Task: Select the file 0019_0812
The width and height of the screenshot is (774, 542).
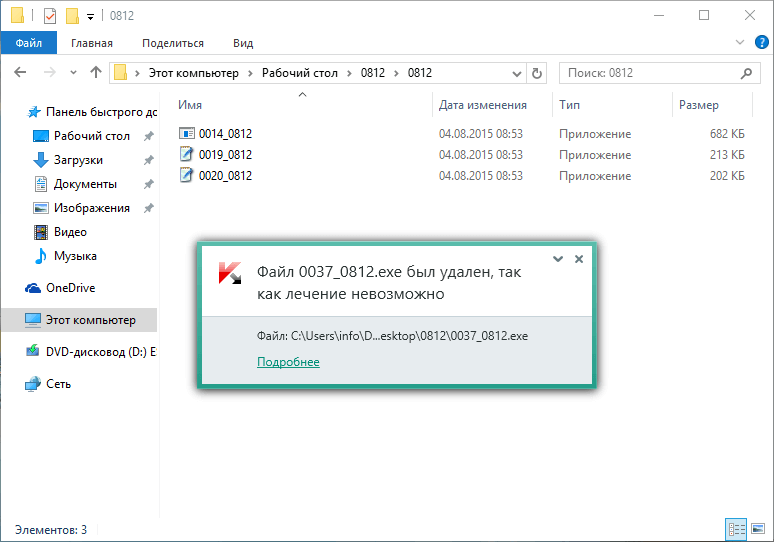Action: [x=225, y=155]
